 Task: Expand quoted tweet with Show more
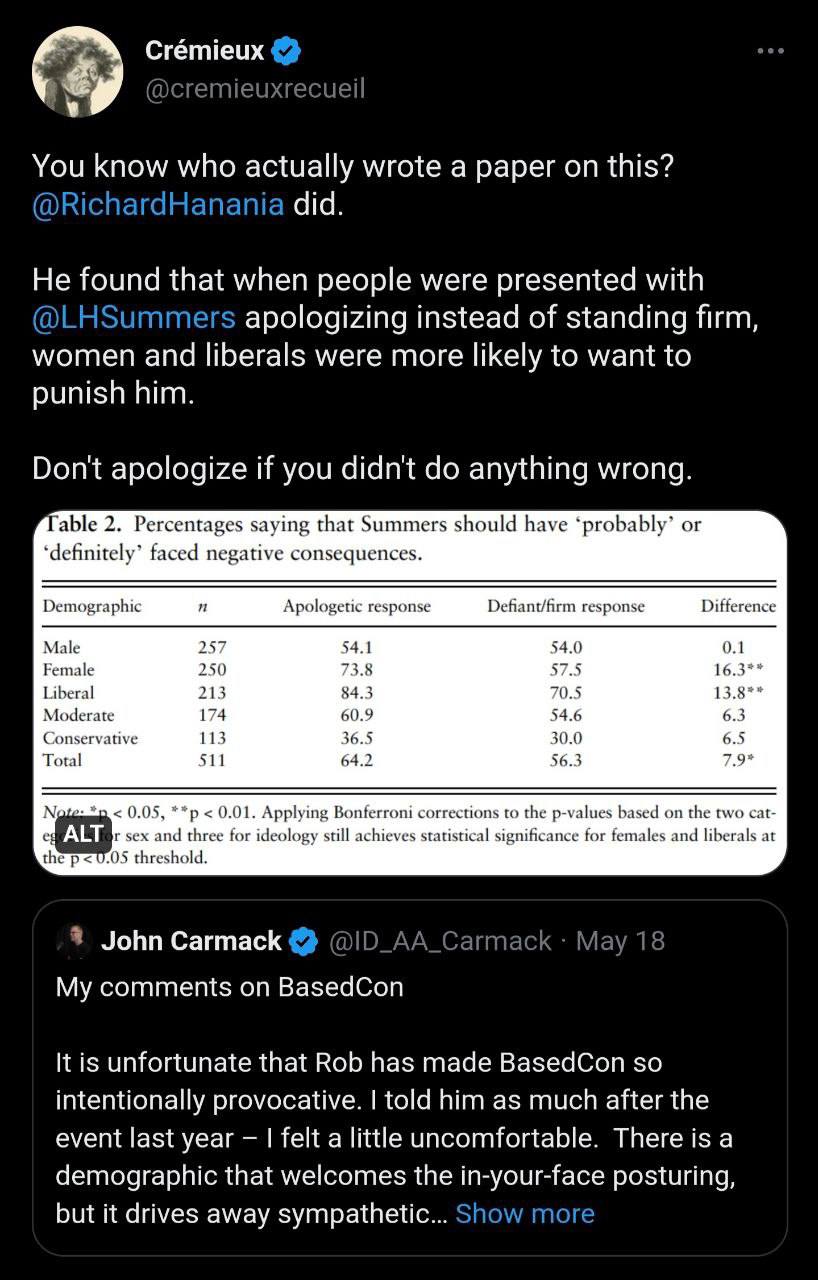point(524,1213)
